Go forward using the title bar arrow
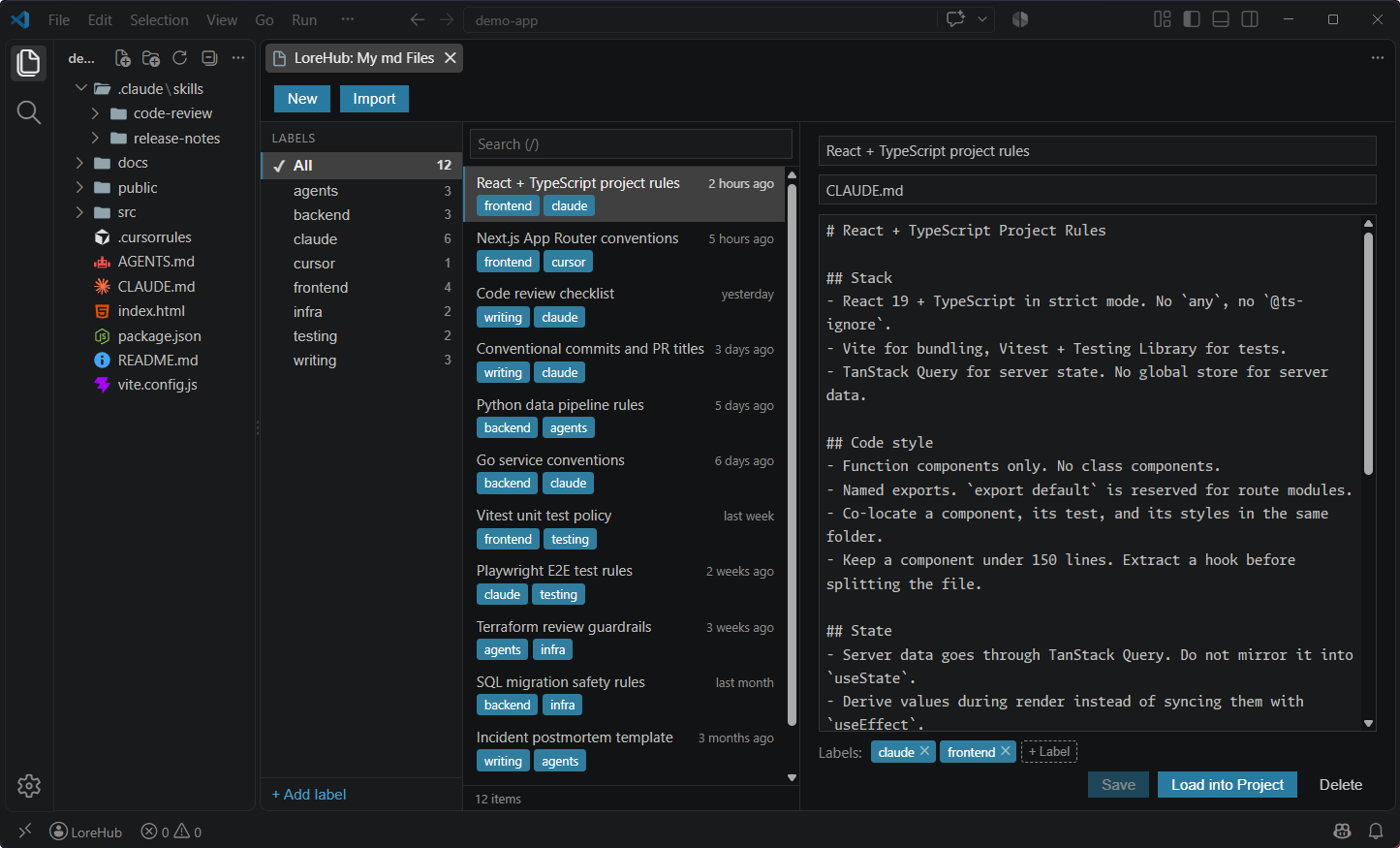Viewport: 1400px width, 848px height. (x=447, y=19)
